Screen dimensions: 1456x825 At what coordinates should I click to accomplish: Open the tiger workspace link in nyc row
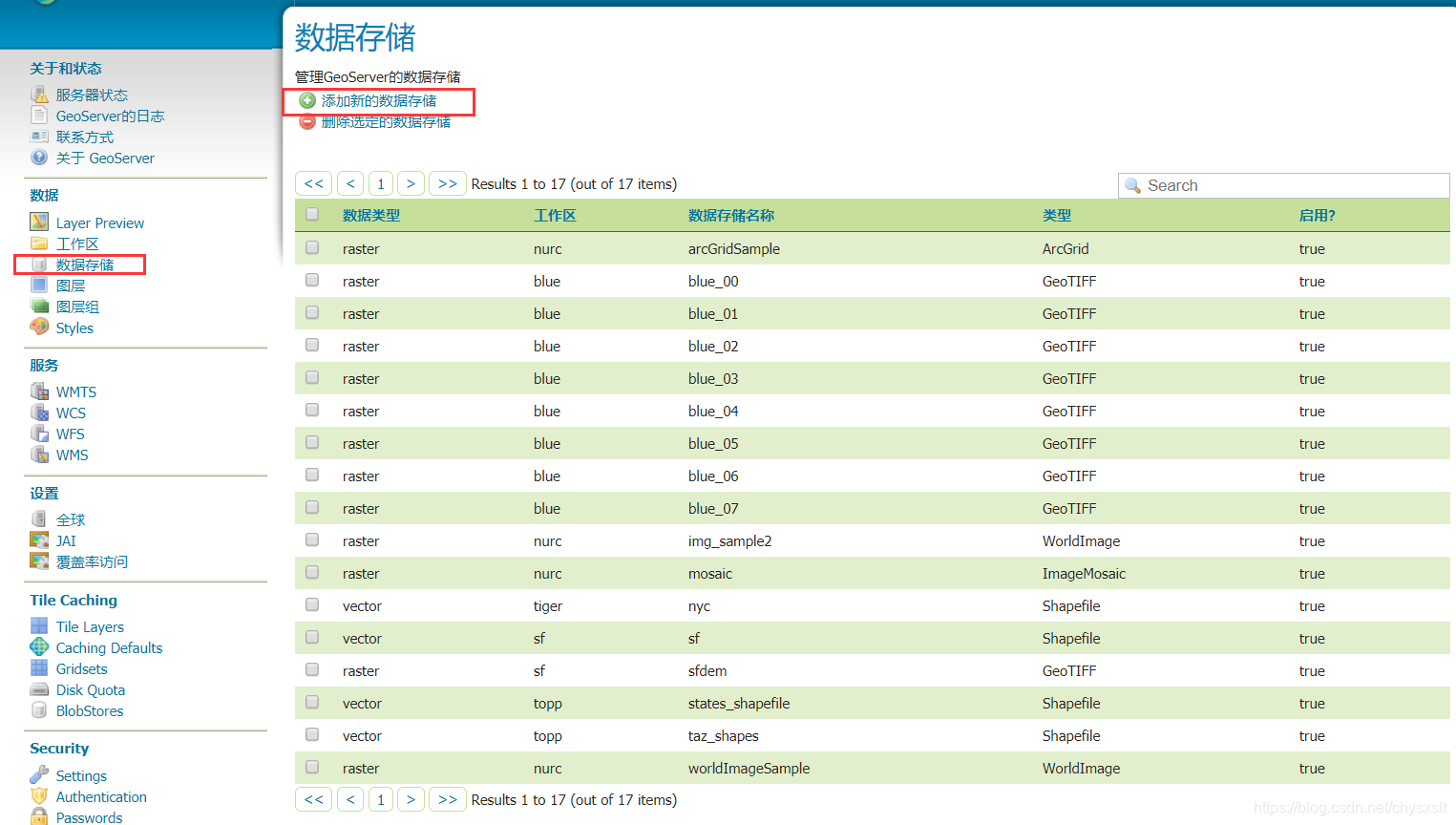(x=548, y=606)
